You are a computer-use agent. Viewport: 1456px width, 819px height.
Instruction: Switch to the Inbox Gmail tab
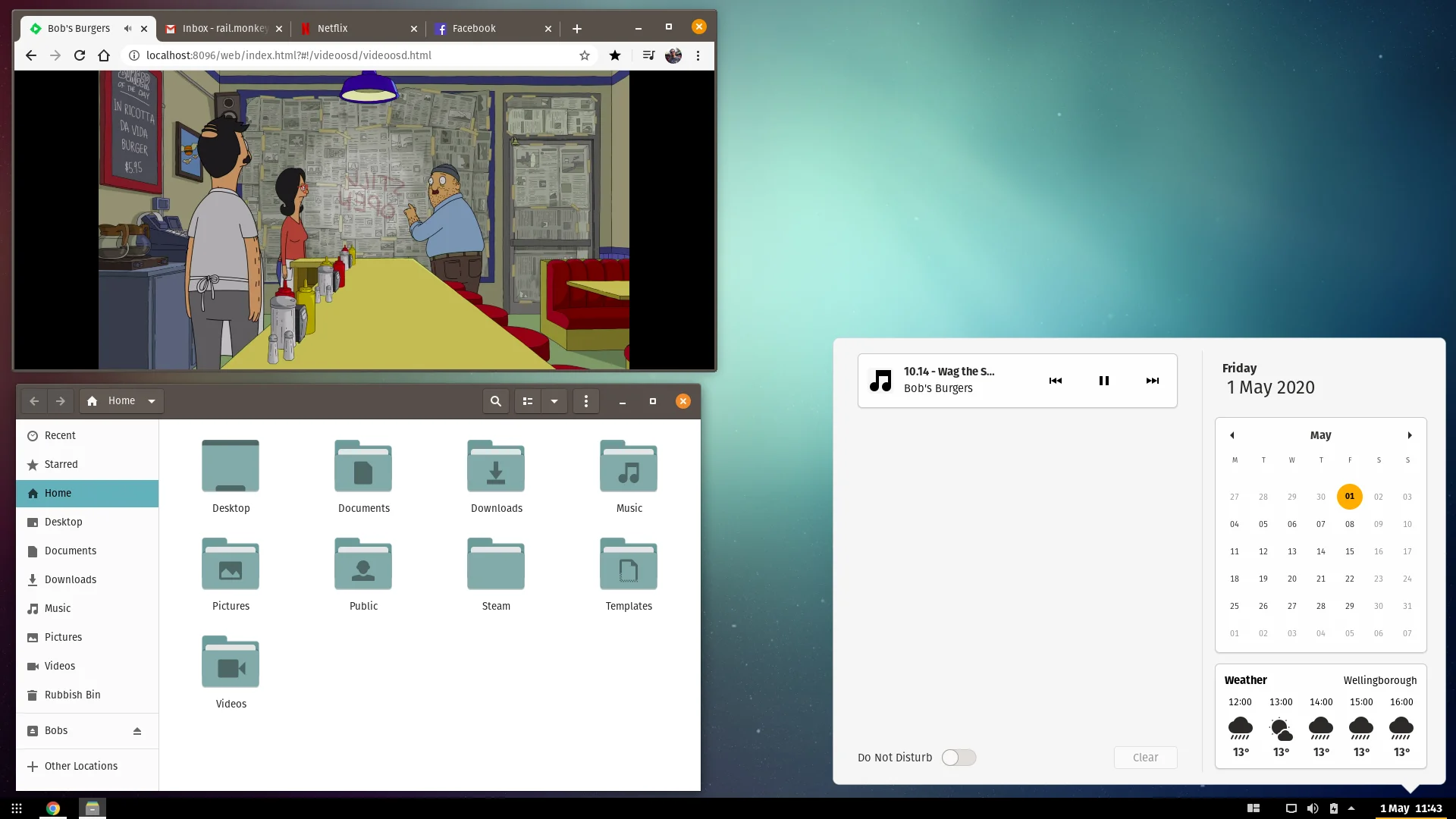pyautogui.click(x=224, y=29)
